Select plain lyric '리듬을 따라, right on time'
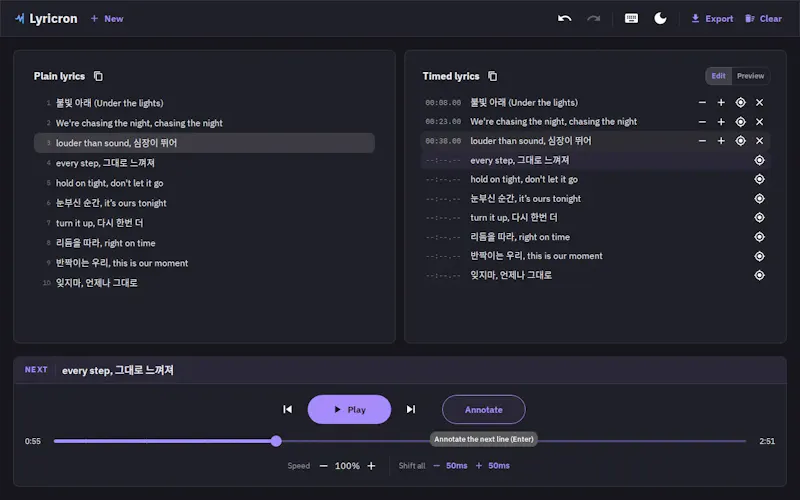The height and width of the screenshot is (500, 800). point(204,243)
